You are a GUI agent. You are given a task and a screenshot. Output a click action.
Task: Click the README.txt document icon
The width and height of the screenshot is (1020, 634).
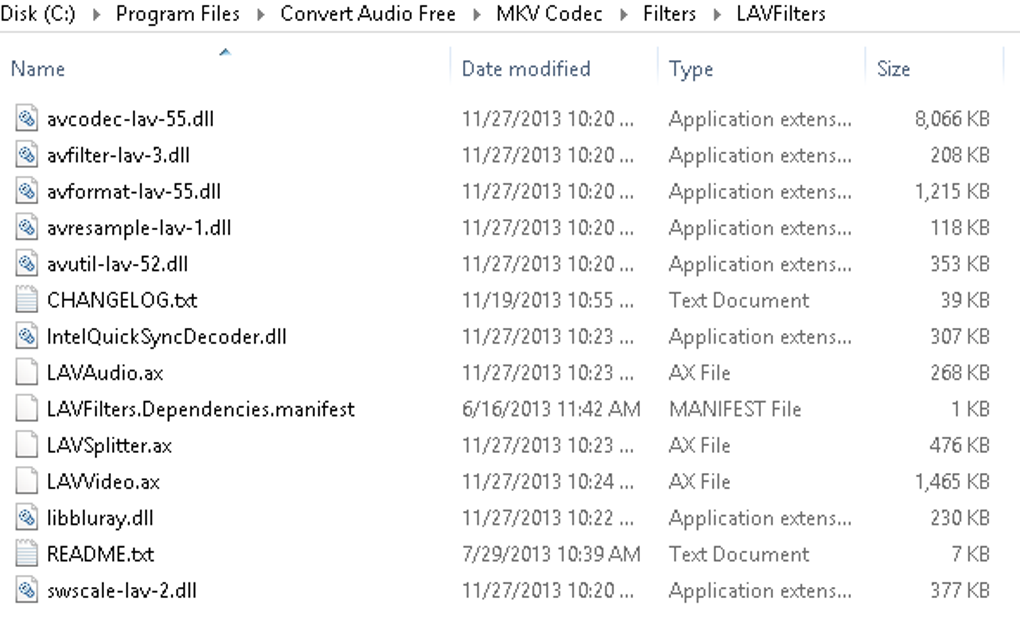27,554
